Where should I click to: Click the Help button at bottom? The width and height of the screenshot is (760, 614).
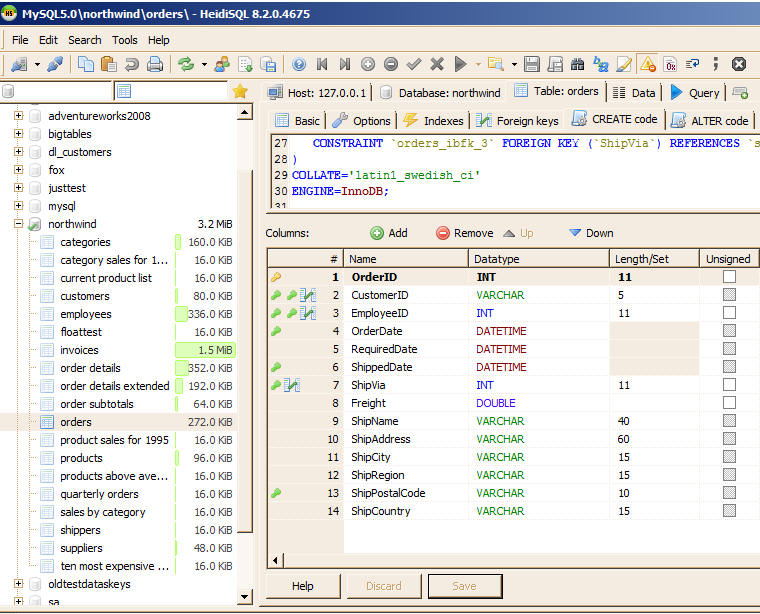pos(303,586)
